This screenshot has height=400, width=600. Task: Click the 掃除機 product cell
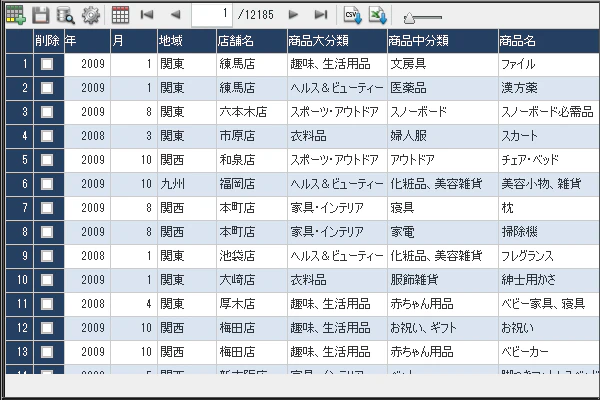point(549,232)
